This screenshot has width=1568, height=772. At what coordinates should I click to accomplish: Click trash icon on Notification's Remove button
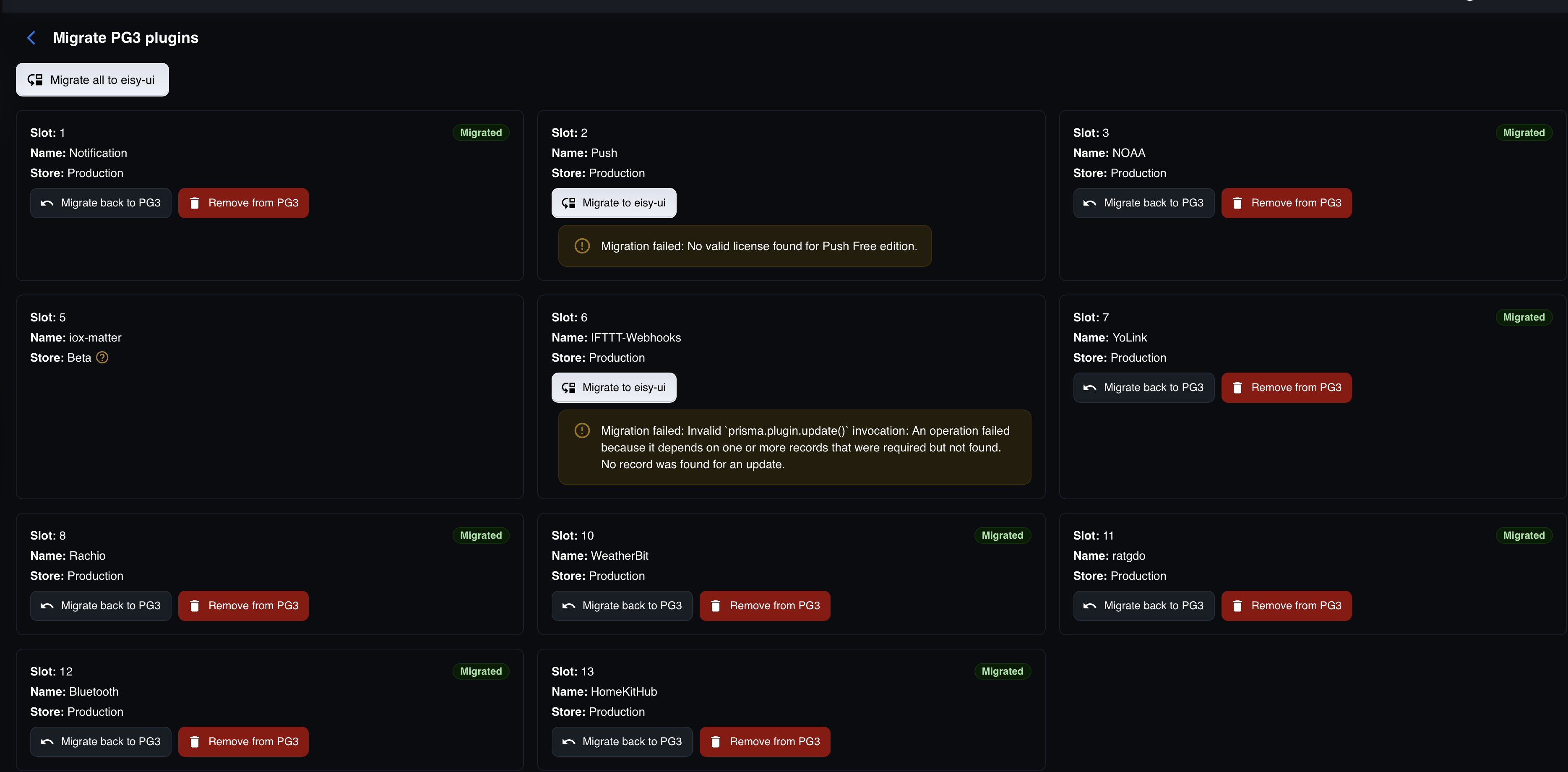pos(195,203)
